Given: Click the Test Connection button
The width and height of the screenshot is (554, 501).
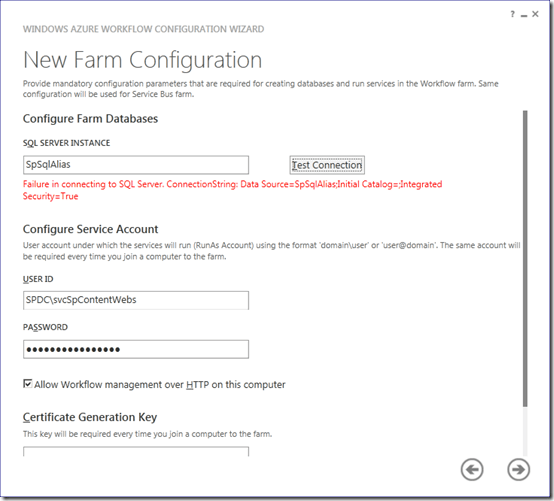Looking at the screenshot, I should pos(327,165).
